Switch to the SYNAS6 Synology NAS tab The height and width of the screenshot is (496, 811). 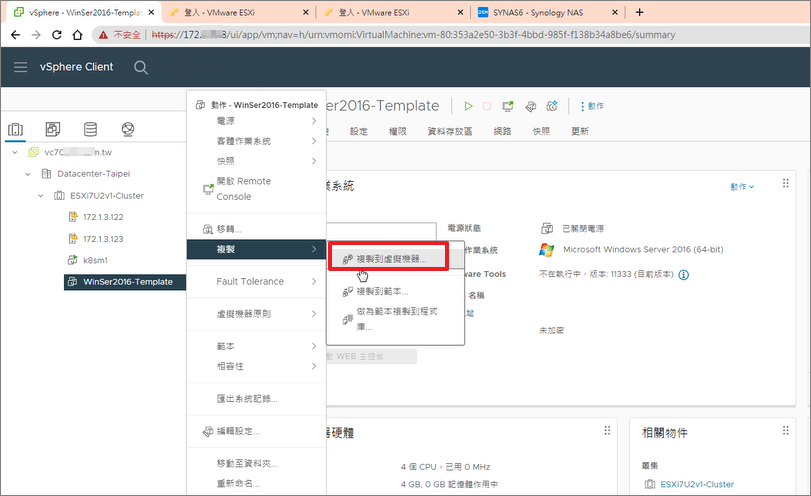(x=547, y=12)
